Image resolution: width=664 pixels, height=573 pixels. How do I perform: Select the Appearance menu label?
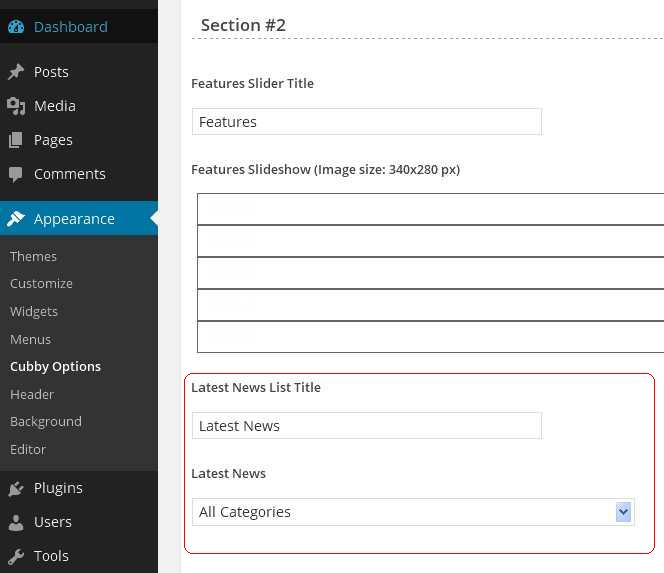75,219
